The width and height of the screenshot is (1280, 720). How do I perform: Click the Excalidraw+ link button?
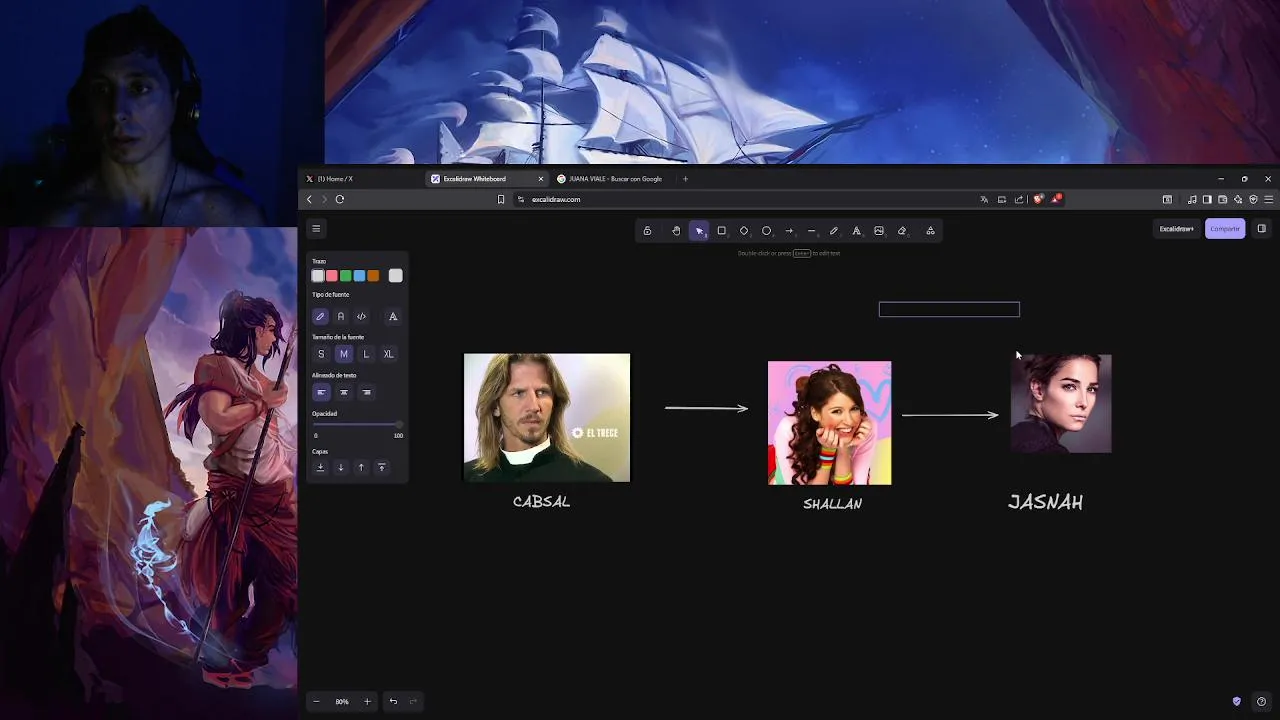1176,229
